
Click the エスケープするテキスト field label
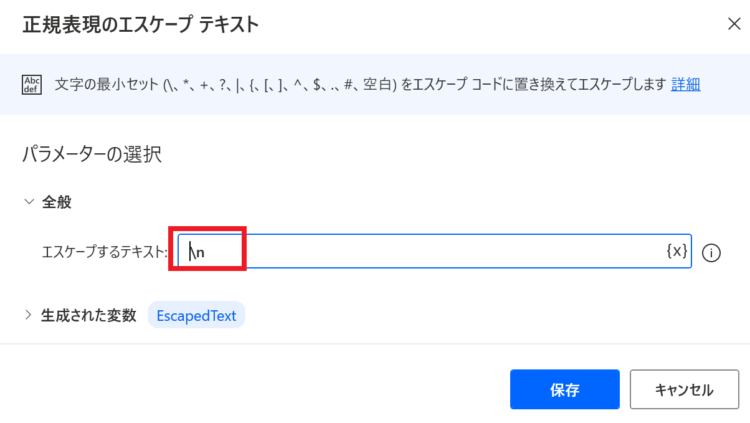click(x=105, y=252)
